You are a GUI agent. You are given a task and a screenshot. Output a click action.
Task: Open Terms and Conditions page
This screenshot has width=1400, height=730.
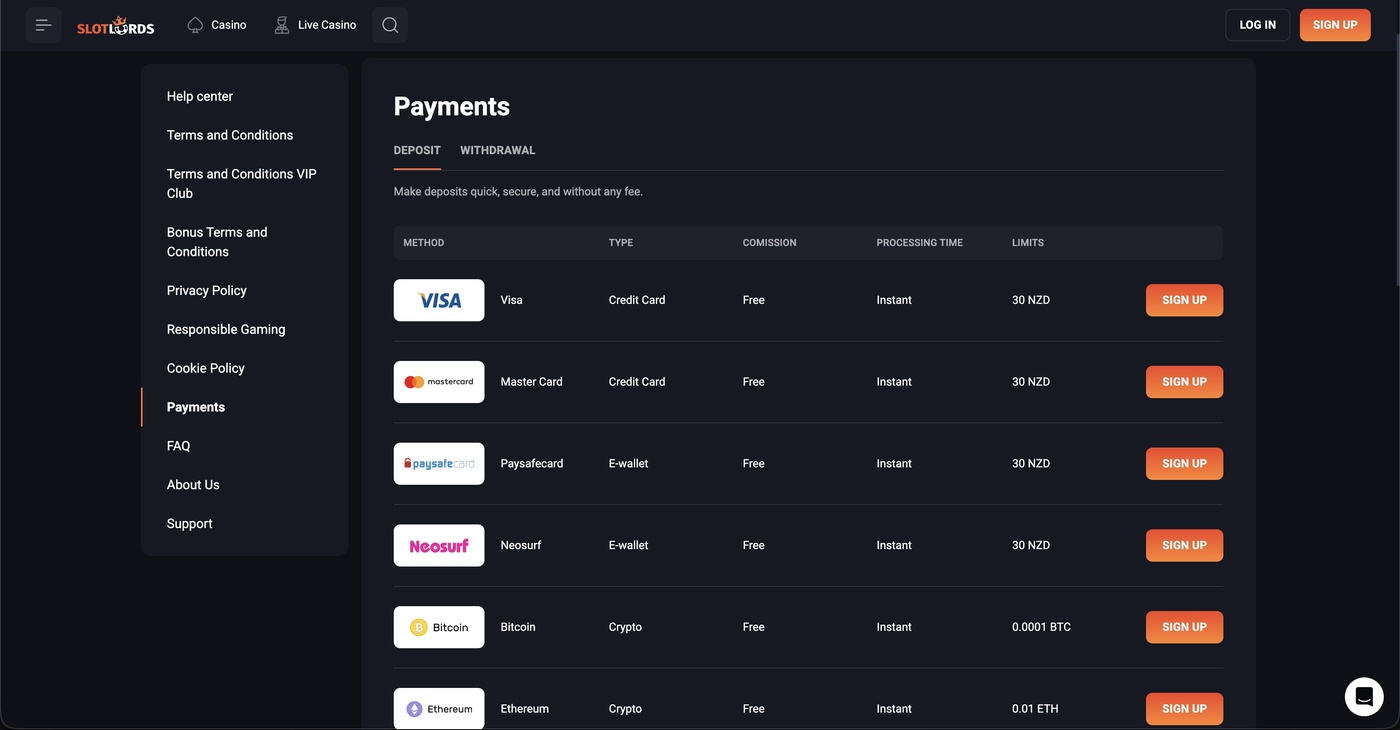point(230,135)
